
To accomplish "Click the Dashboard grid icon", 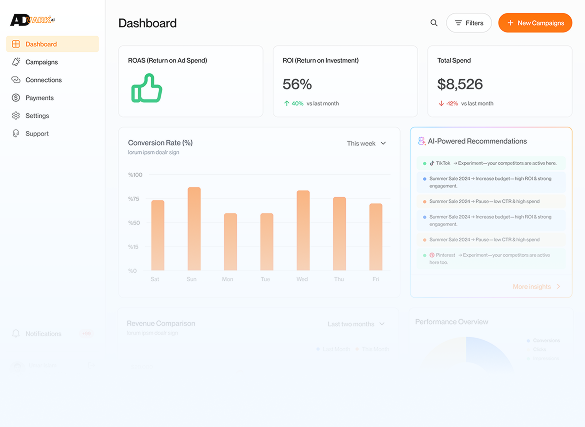I will [16, 44].
